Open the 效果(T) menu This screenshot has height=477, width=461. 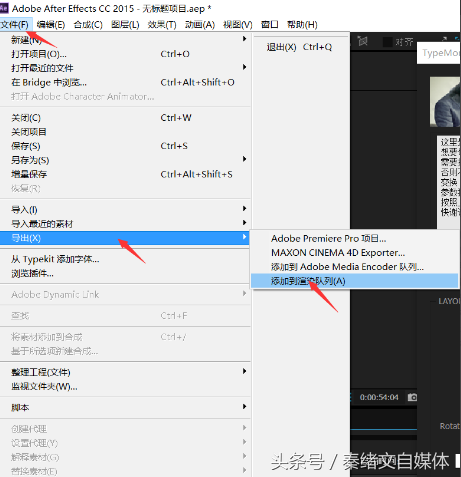pos(162,24)
